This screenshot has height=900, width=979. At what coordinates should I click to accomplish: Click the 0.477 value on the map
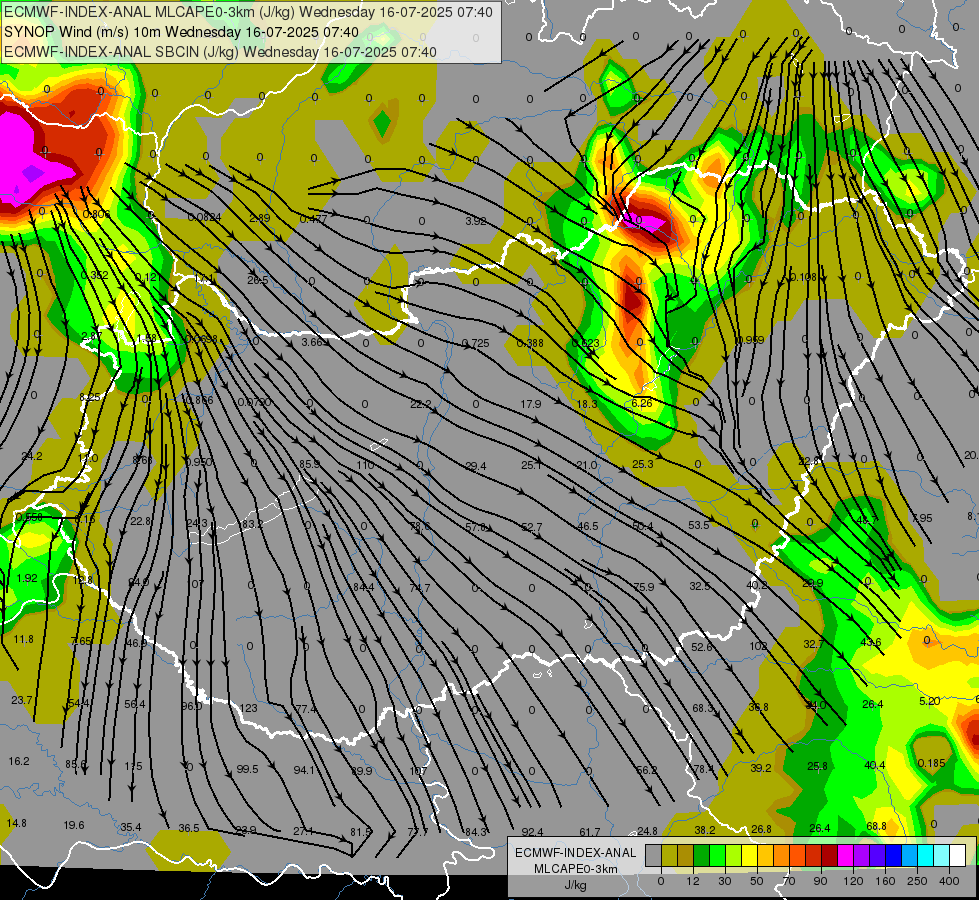click(x=313, y=219)
